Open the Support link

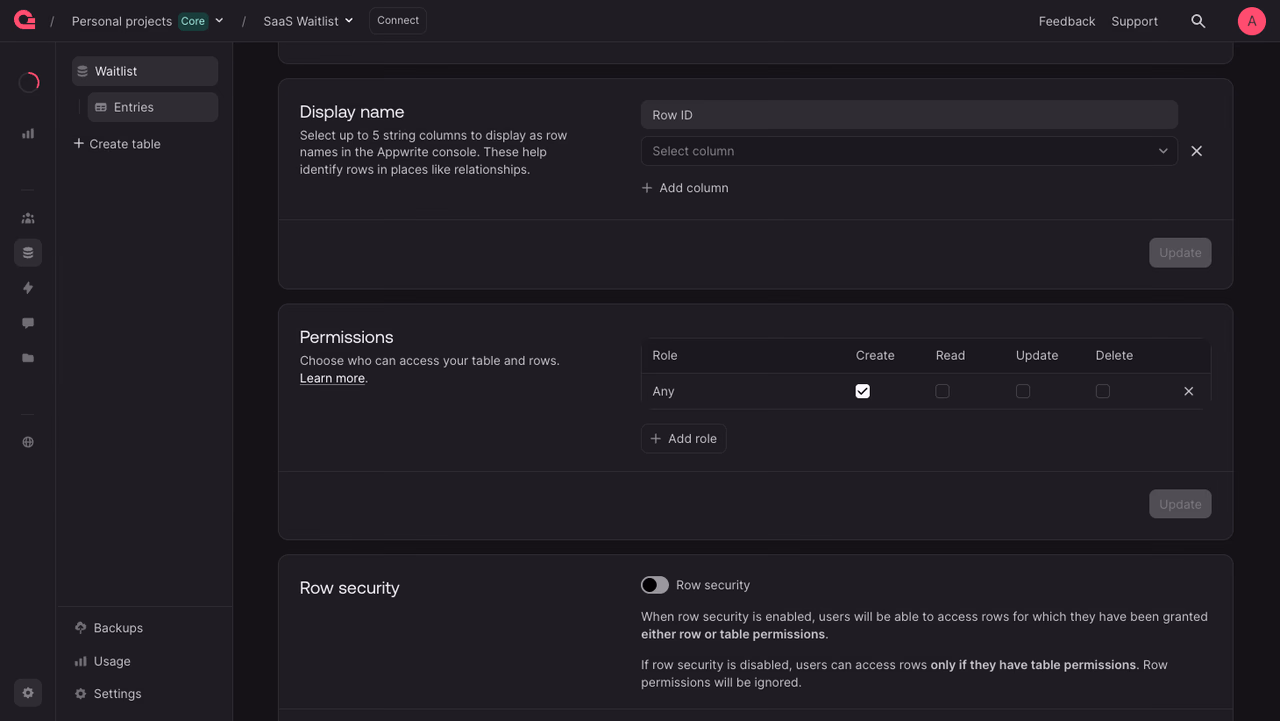tap(1135, 21)
